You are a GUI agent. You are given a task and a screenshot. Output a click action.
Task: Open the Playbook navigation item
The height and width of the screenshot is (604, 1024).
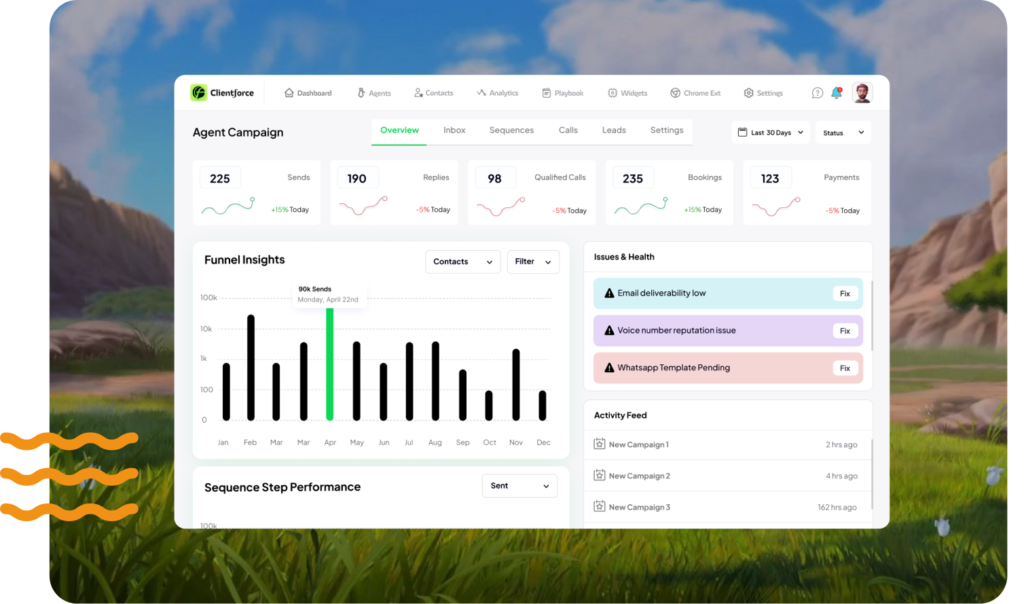point(562,93)
